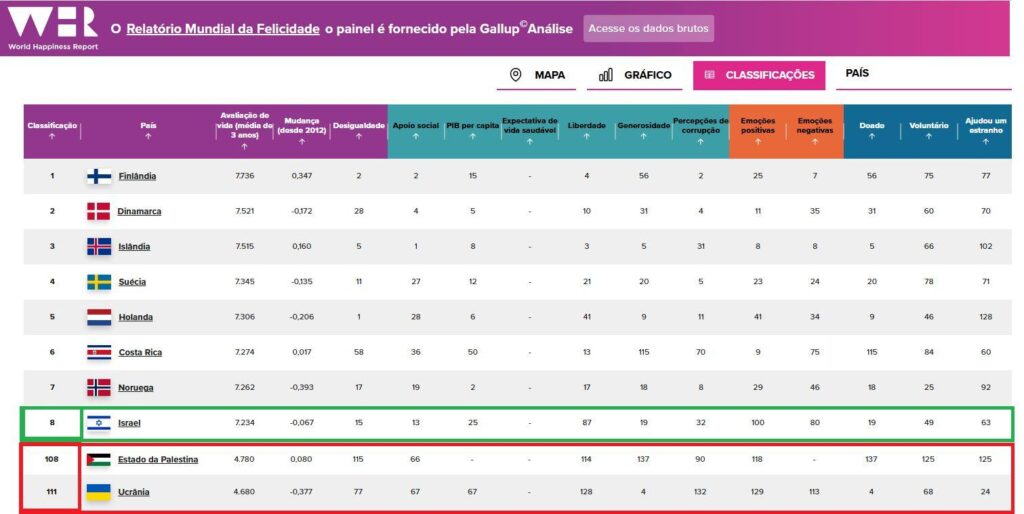
Task: Click the World Happiness Report logo
Action: [52, 28]
